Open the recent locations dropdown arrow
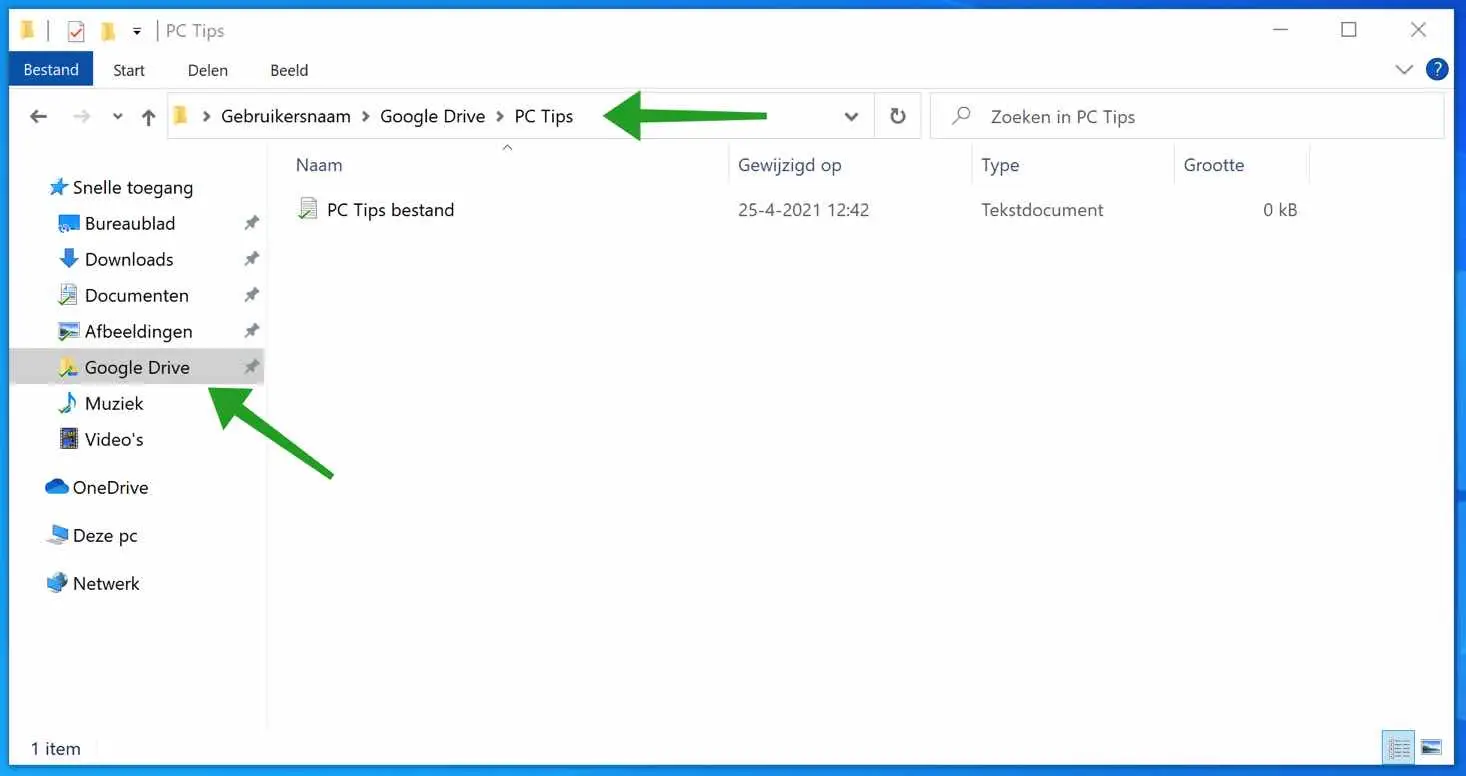Screen dimensions: 1466x776 coord(117,117)
